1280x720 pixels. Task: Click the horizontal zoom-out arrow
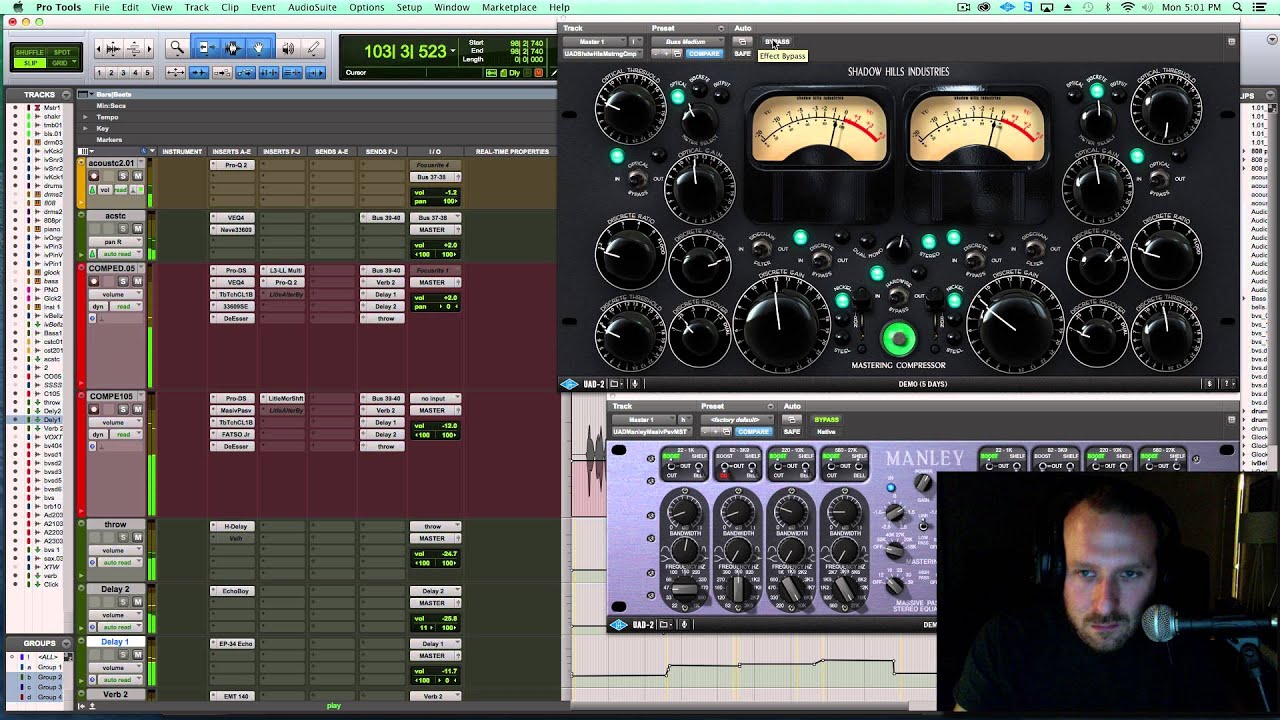(99, 48)
